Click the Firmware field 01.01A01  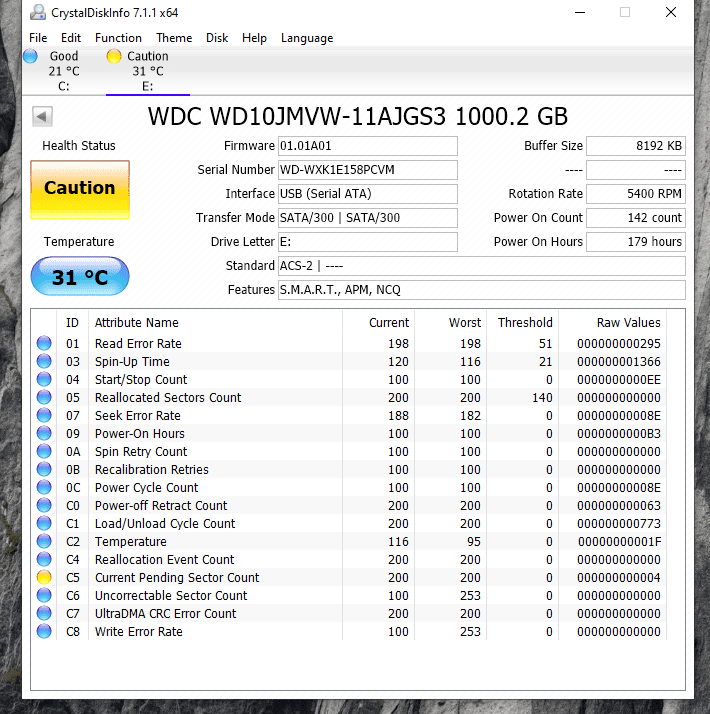[x=368, y=146]
